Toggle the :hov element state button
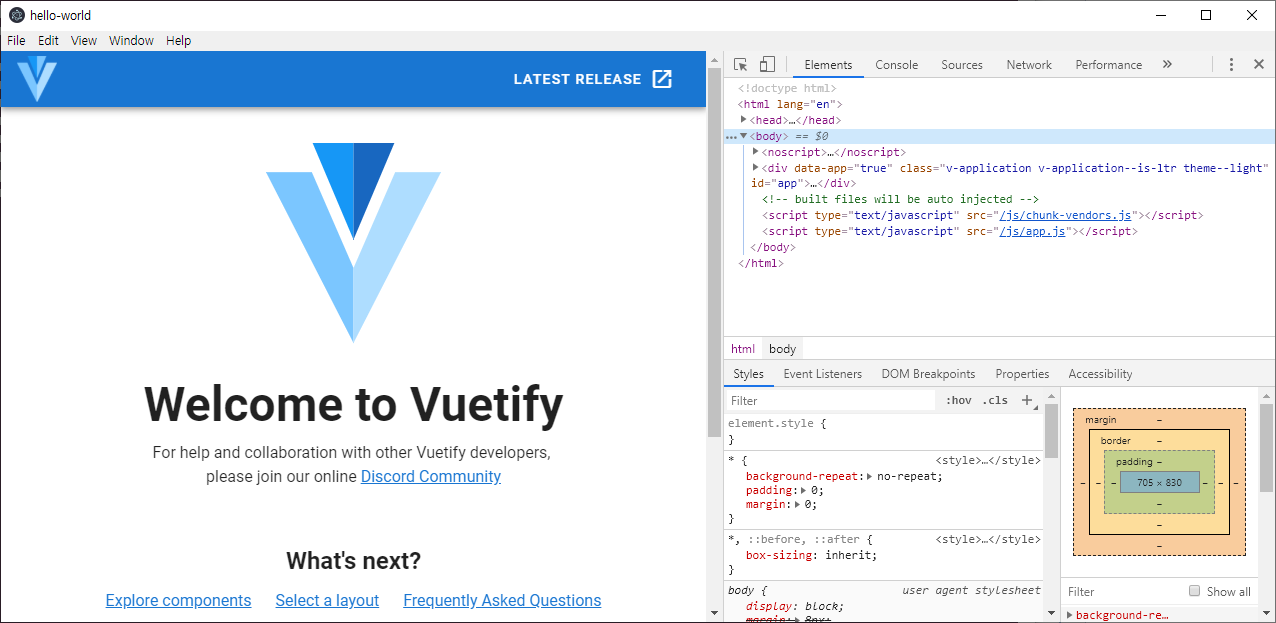This screenshot has height=623, width=1276. click(x=958, y=400)
